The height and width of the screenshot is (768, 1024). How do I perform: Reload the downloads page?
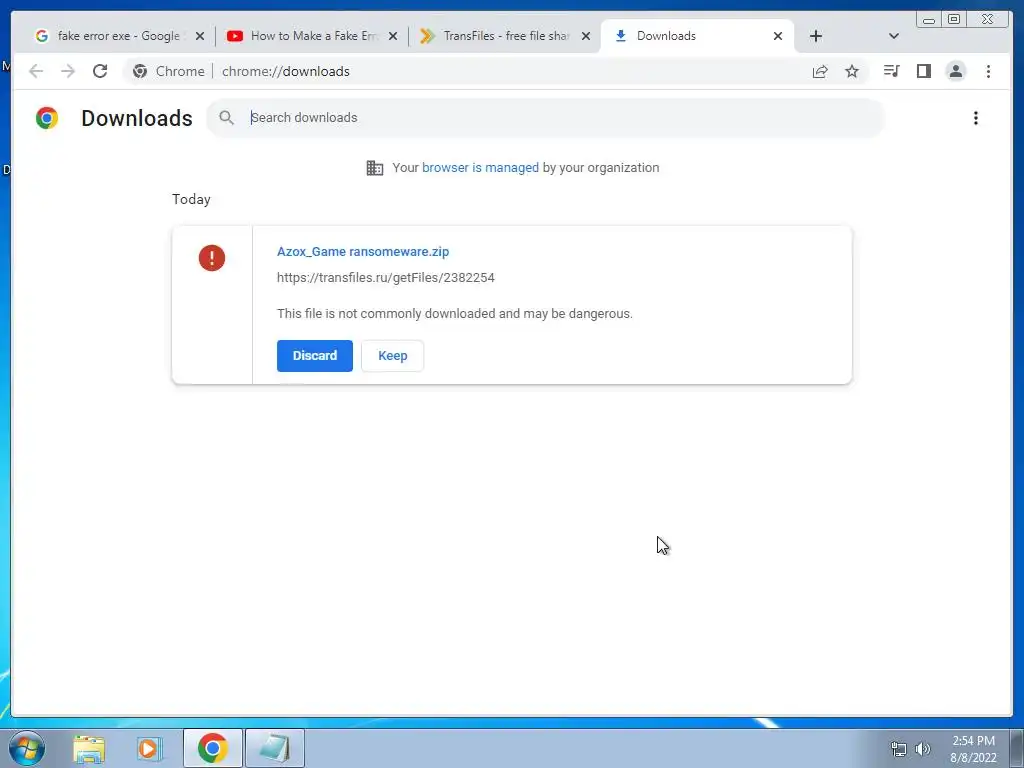(100, 71)
